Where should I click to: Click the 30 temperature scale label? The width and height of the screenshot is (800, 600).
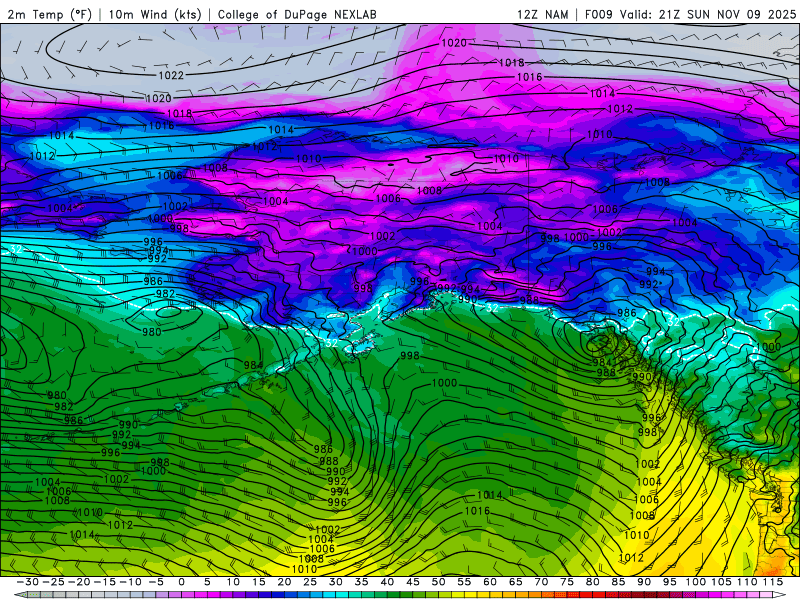(336, 582)
